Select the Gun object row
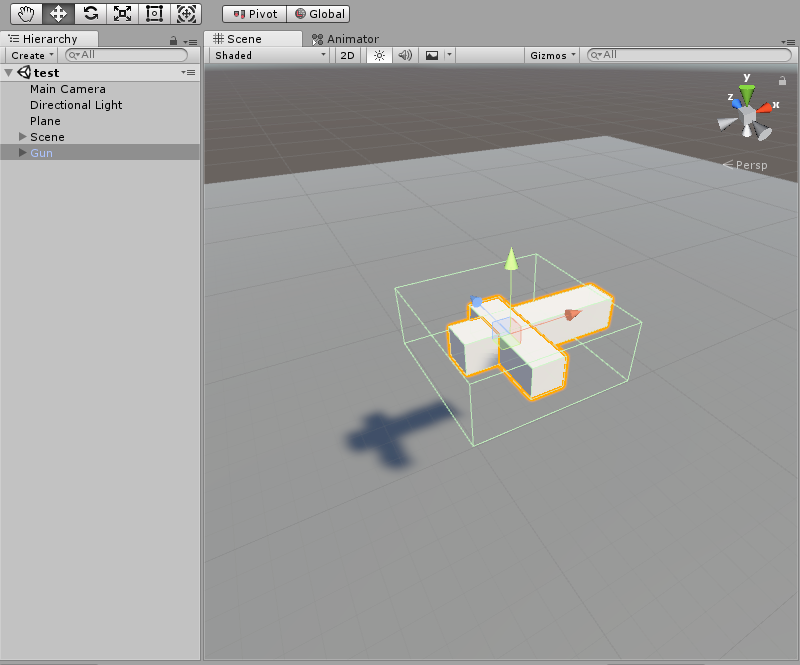The image size is (800, 665). tap(100, 153)
